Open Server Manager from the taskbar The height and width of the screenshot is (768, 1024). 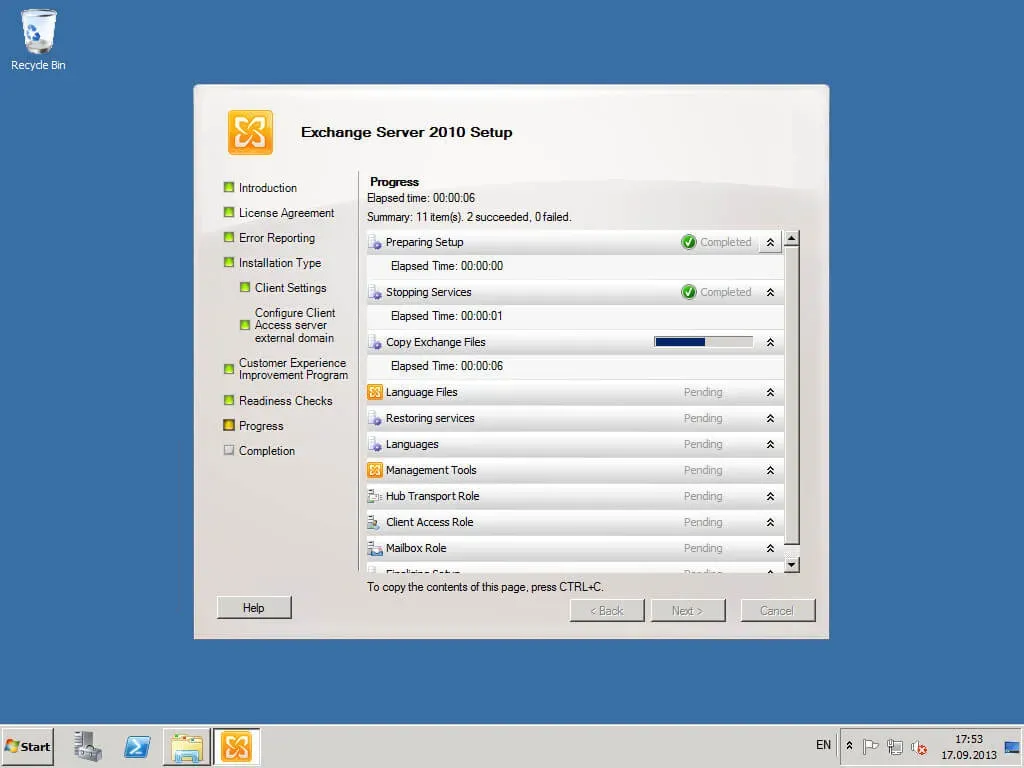[88, 746]
